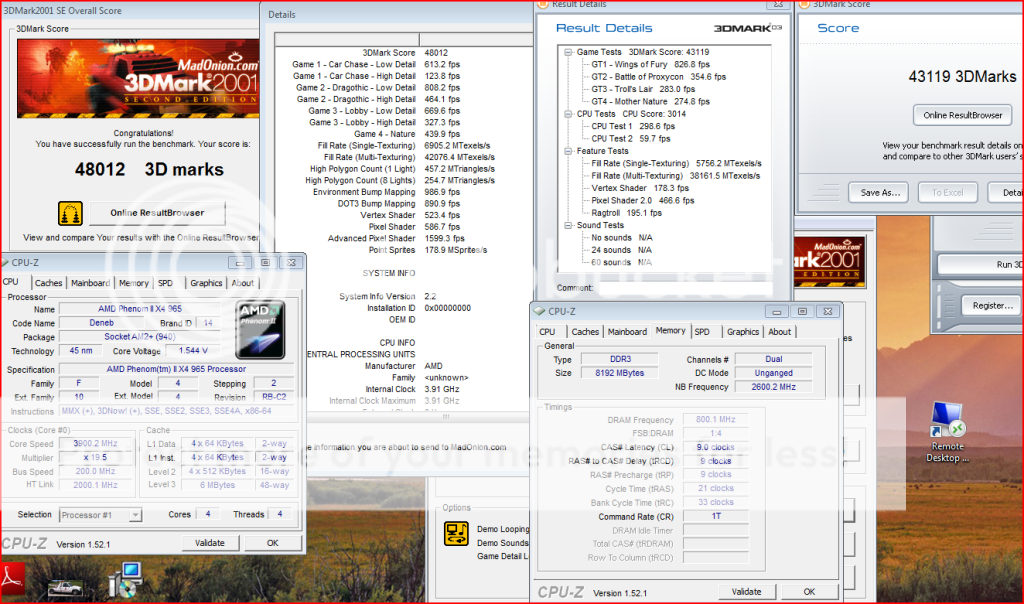
Task: Click the small 3DMark2001 logo thumbnail
Action: coord(830,262)
